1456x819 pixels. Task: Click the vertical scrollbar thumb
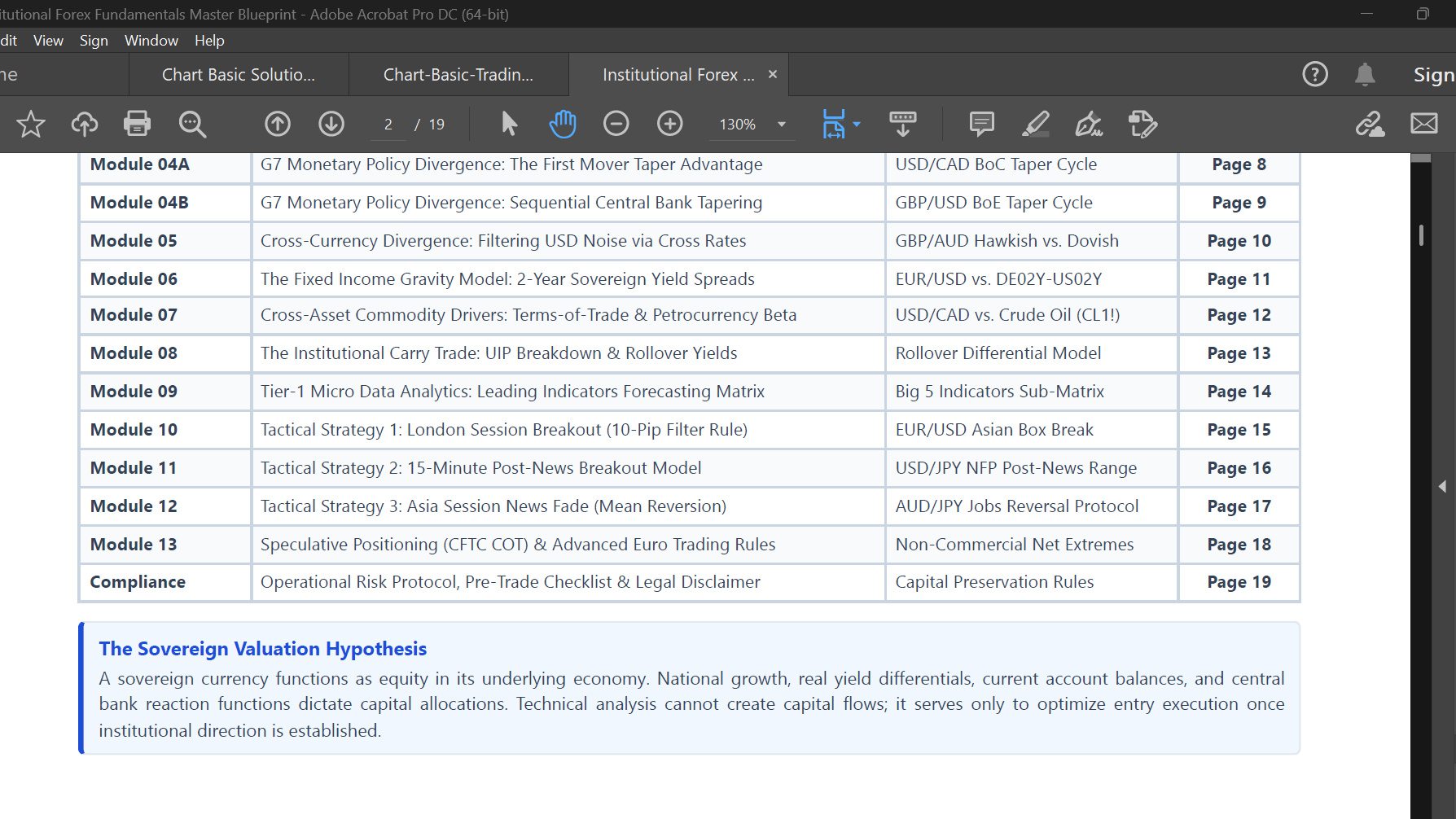click(1421, 235)
